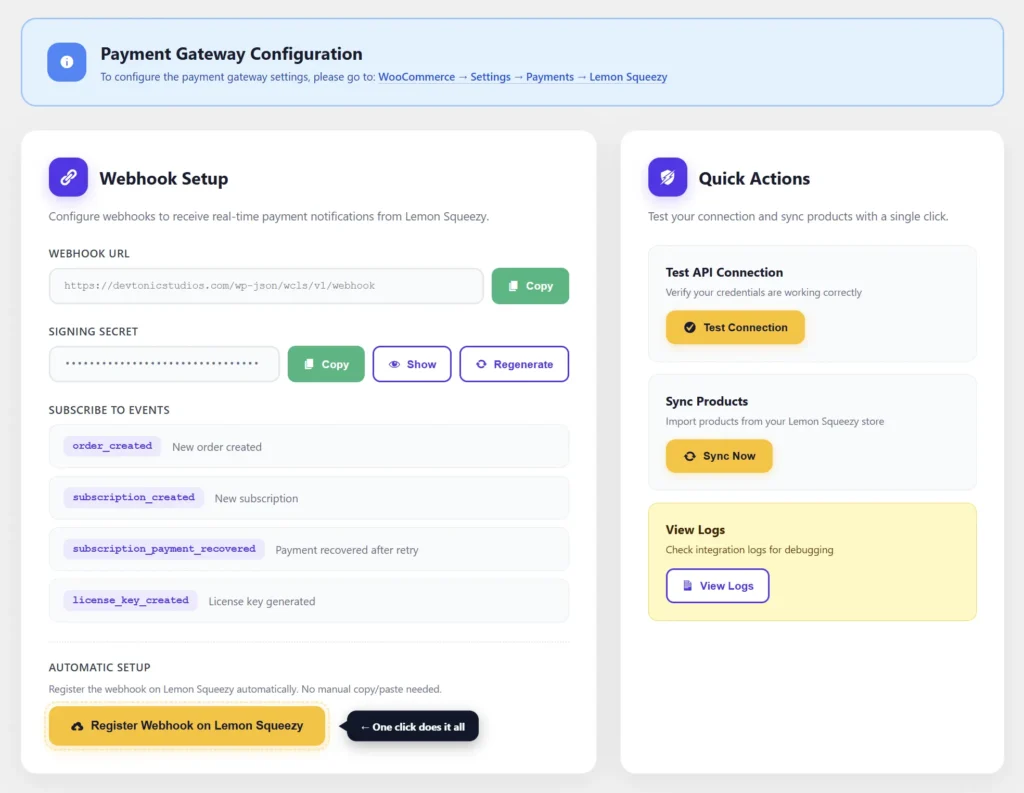Click the 'Test API Connection' heading
1024x793 pixels.
coord(724,272)
